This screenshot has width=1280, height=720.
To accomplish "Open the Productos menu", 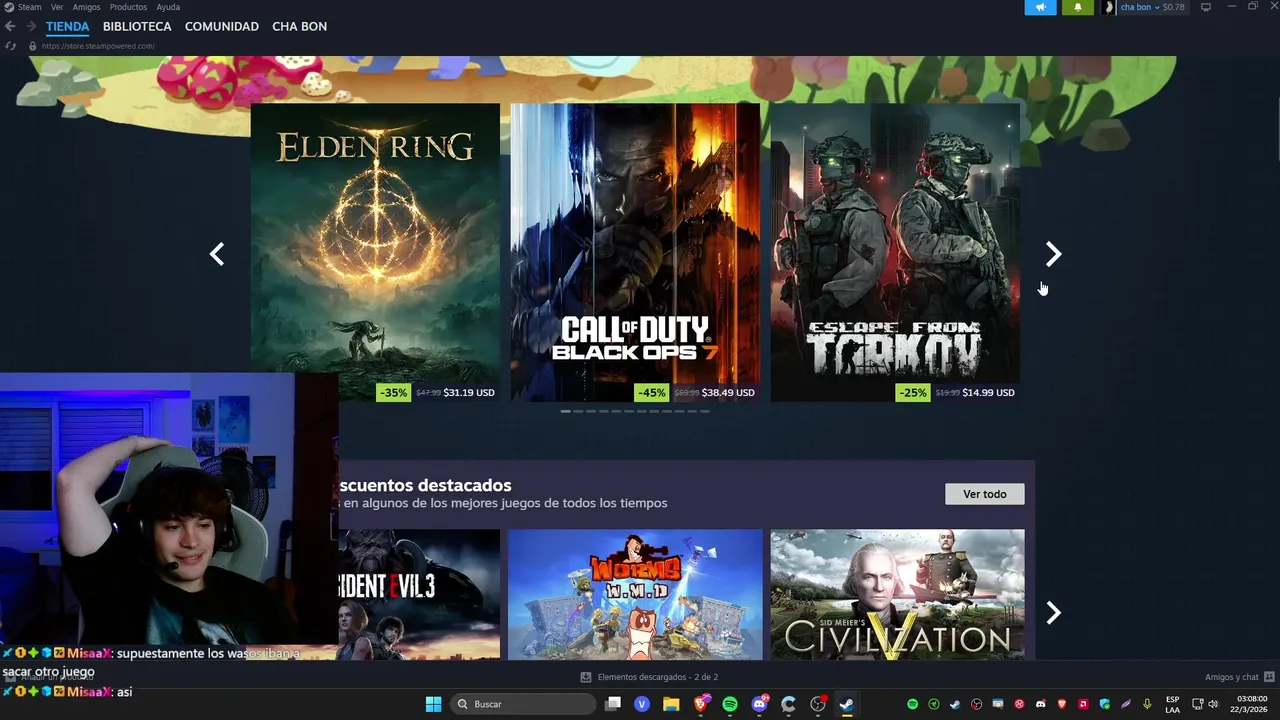I will (x=128, y=7).
